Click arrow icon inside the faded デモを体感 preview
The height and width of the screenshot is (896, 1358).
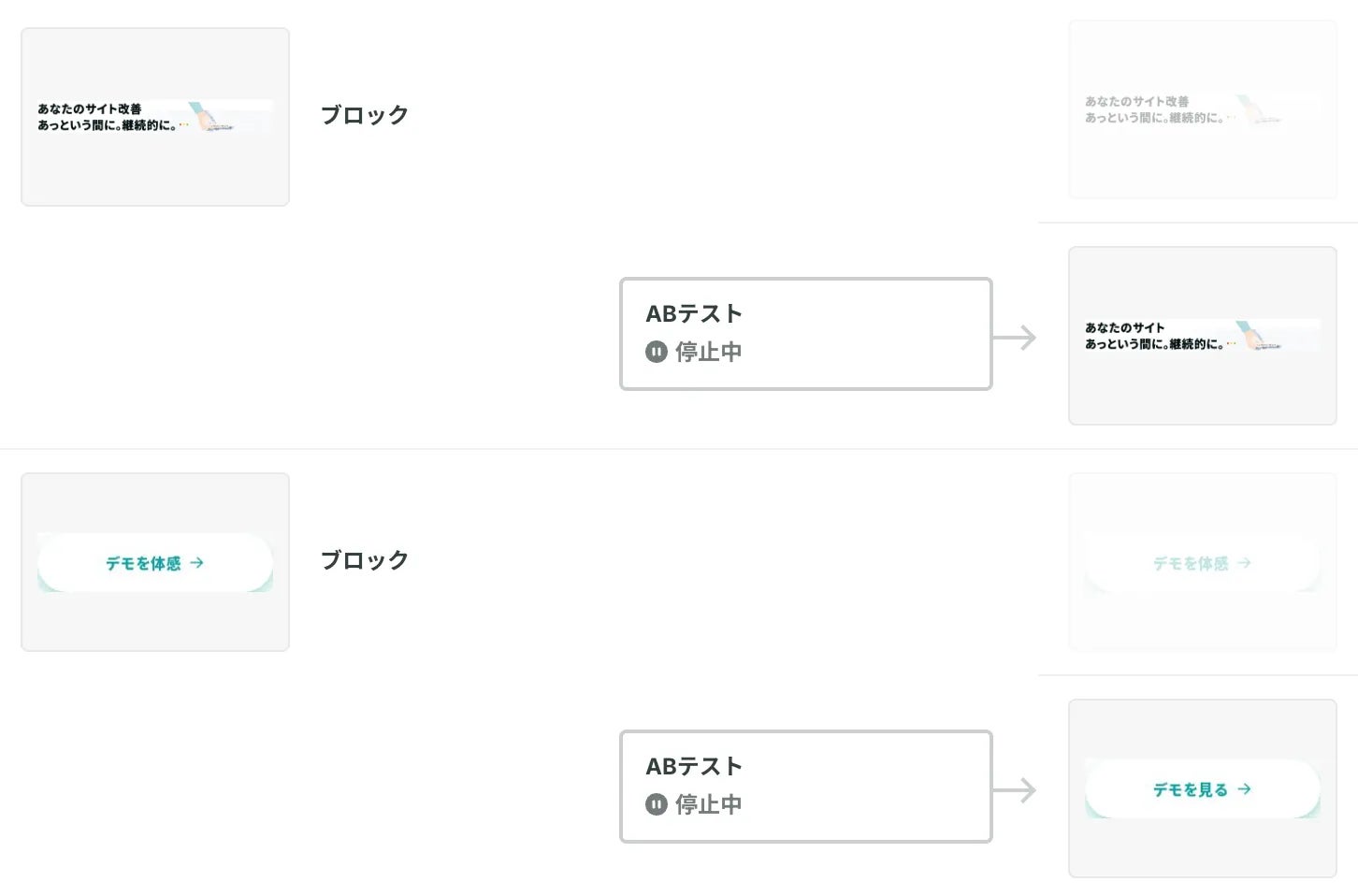(x=1244, y=563)
